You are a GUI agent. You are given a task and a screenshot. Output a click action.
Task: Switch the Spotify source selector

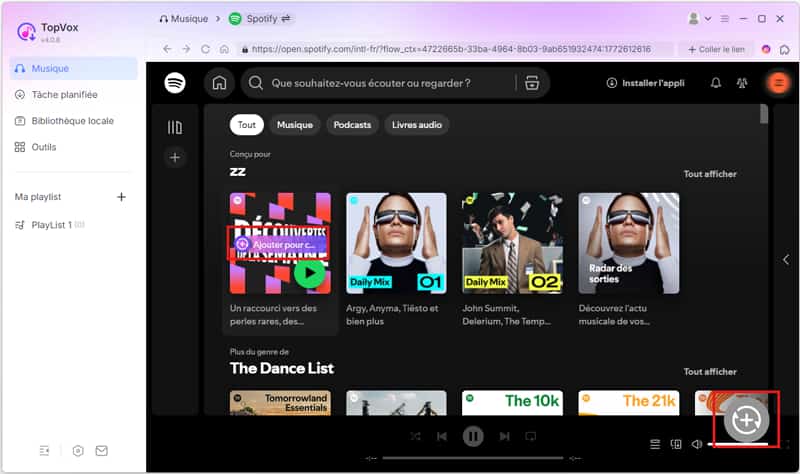260,19
